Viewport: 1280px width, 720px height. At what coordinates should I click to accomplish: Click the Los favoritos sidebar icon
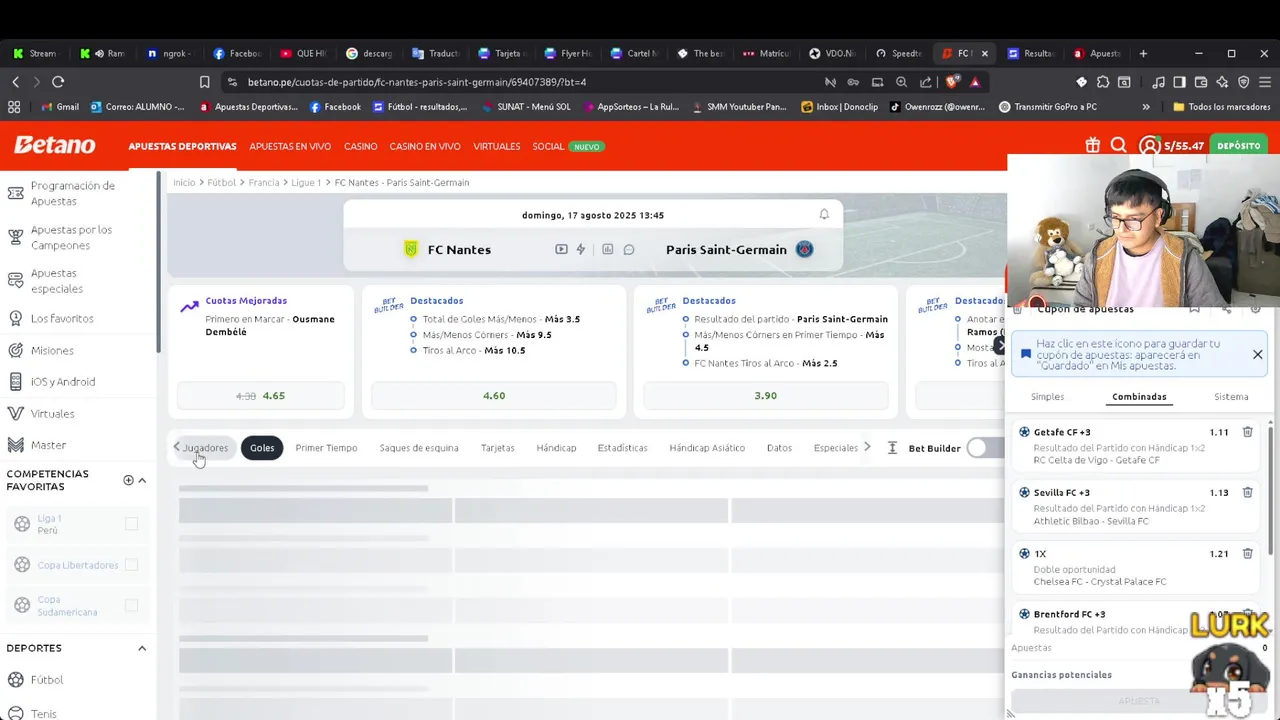(x=15, y=318)
